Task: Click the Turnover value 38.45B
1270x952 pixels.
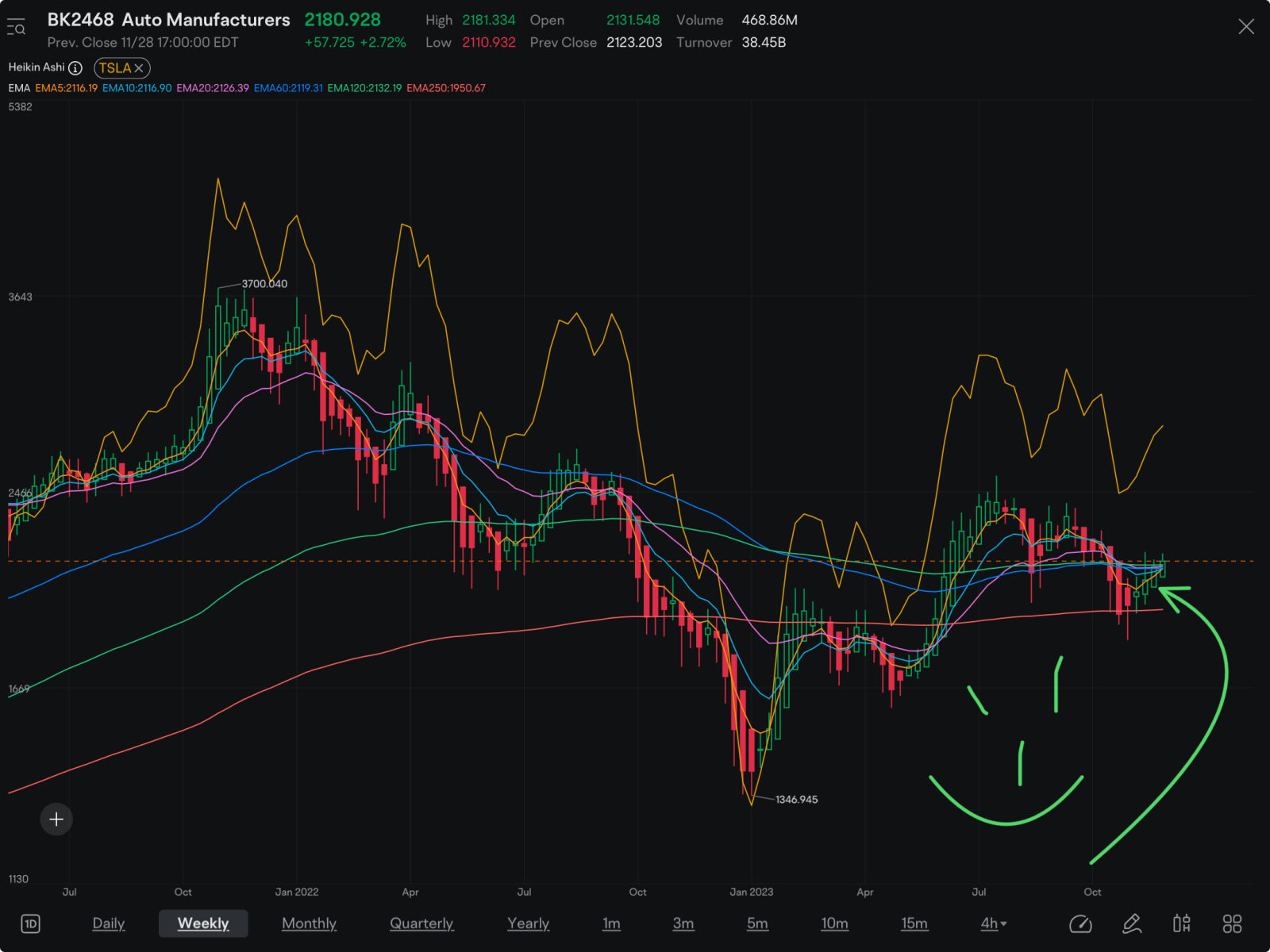Action: pos(764,43)
